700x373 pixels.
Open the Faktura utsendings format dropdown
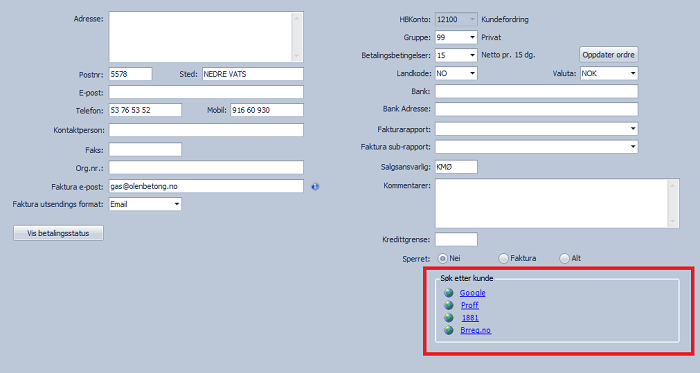tap(176, 204)
